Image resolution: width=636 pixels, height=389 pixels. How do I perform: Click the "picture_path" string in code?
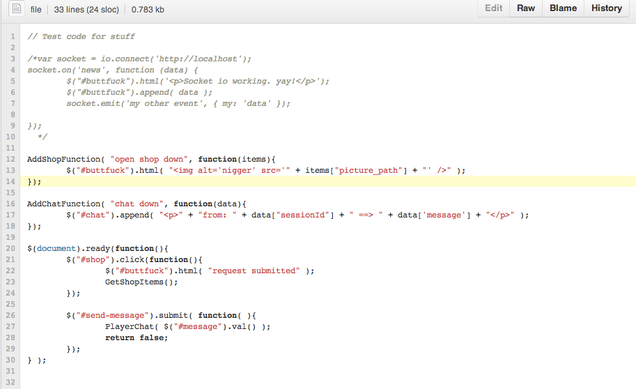coord(369,170)
